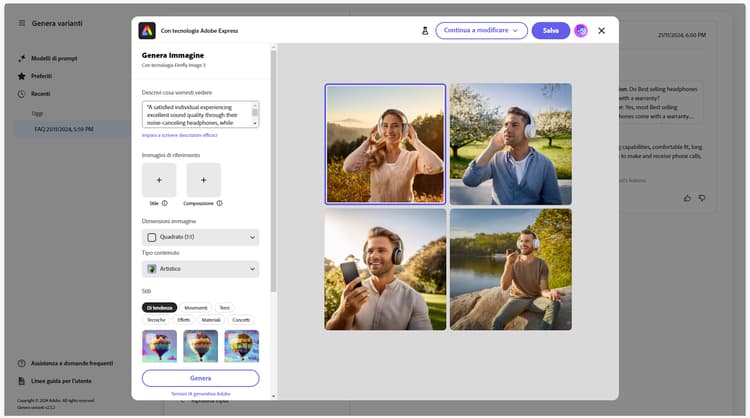Viewport: 750px width, 418px height.
Task: Click the flask beta icon in header
Action: pyautogui.click(x=425, y=31)
